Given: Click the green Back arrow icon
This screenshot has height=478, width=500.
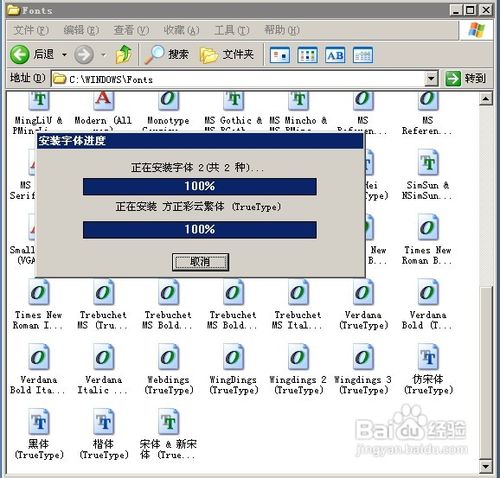Looking at the screenshot, I should click(19, 54).
